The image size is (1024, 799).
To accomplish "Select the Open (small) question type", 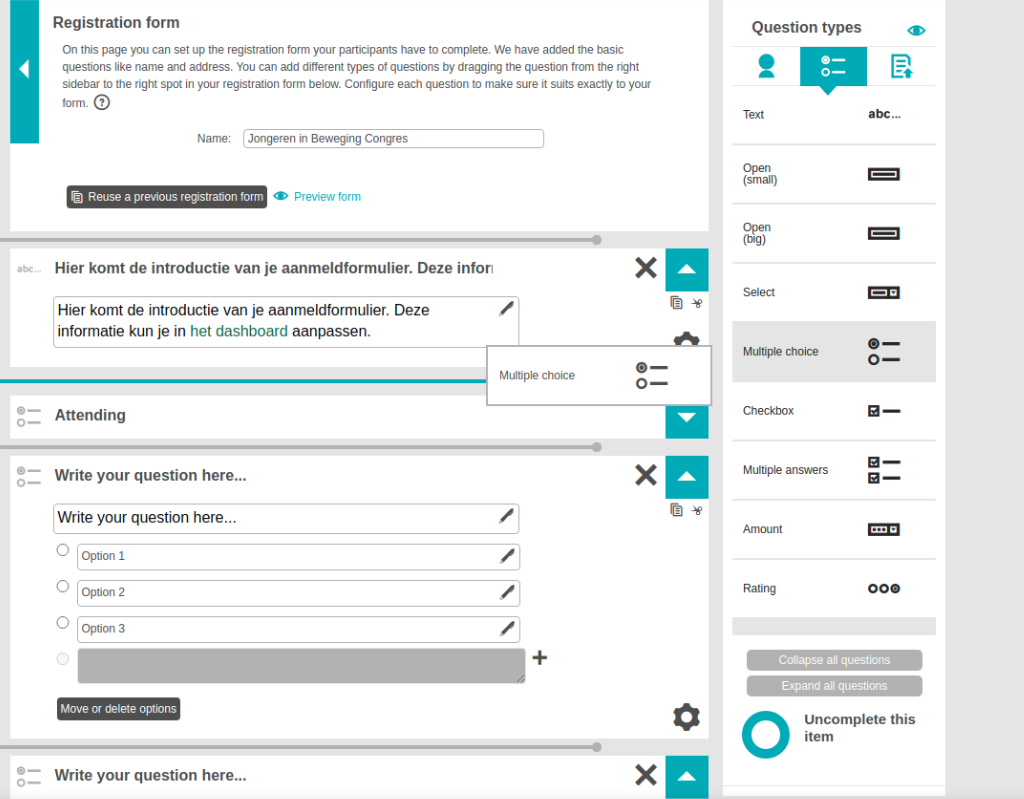I will click(834, 174).
